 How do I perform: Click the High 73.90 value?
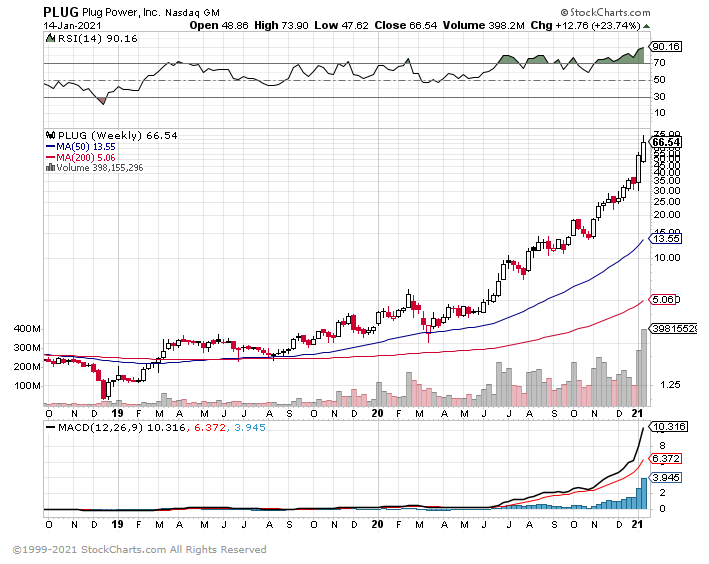click(x=281, y=25)
